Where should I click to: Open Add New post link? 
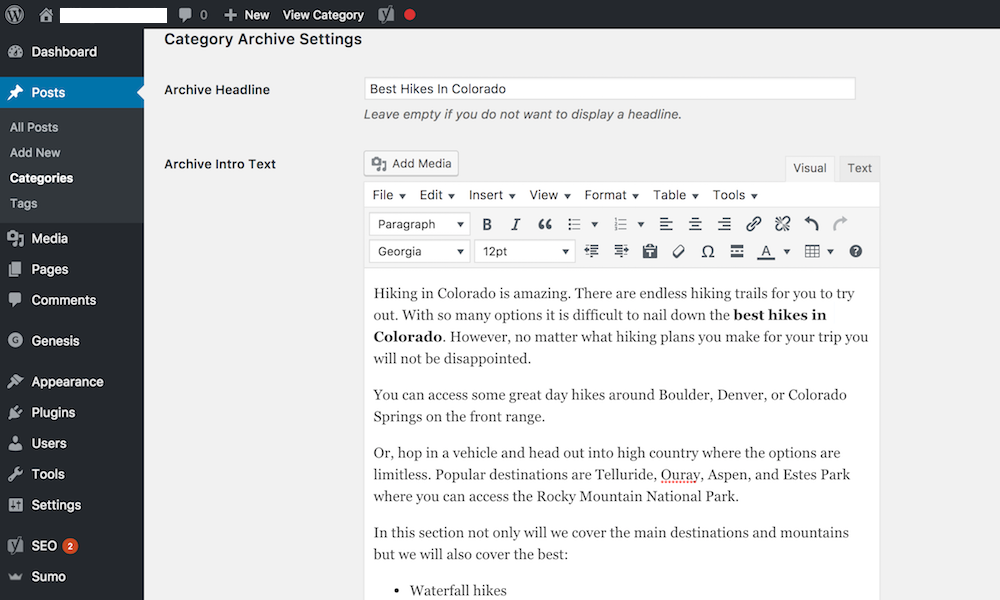[x=35, y=152]
